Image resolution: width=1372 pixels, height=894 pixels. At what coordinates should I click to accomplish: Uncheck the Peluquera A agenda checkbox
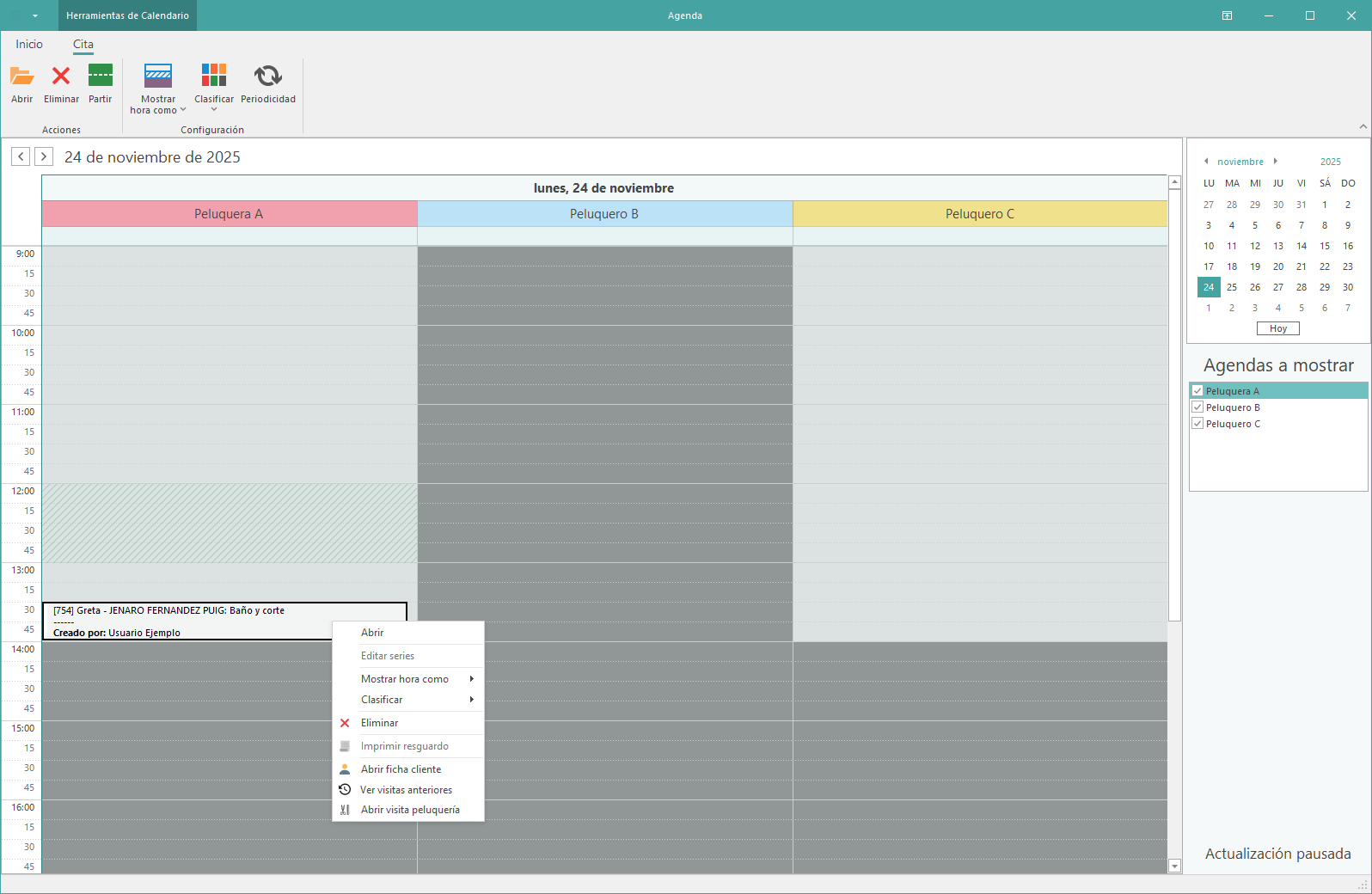[x=1197, y=391]
